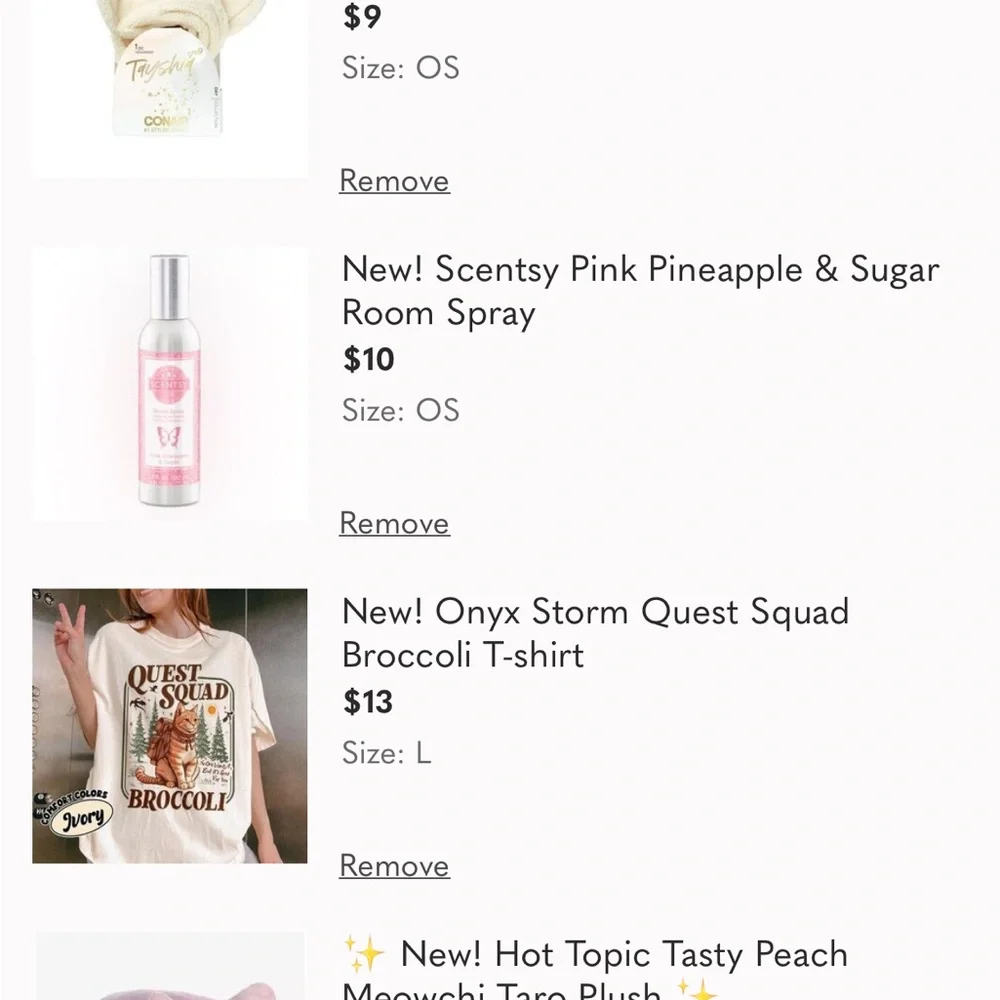Click the $9 price at the top
1000x1000 pixels.
pyautogui.click(x=362, y=17)
